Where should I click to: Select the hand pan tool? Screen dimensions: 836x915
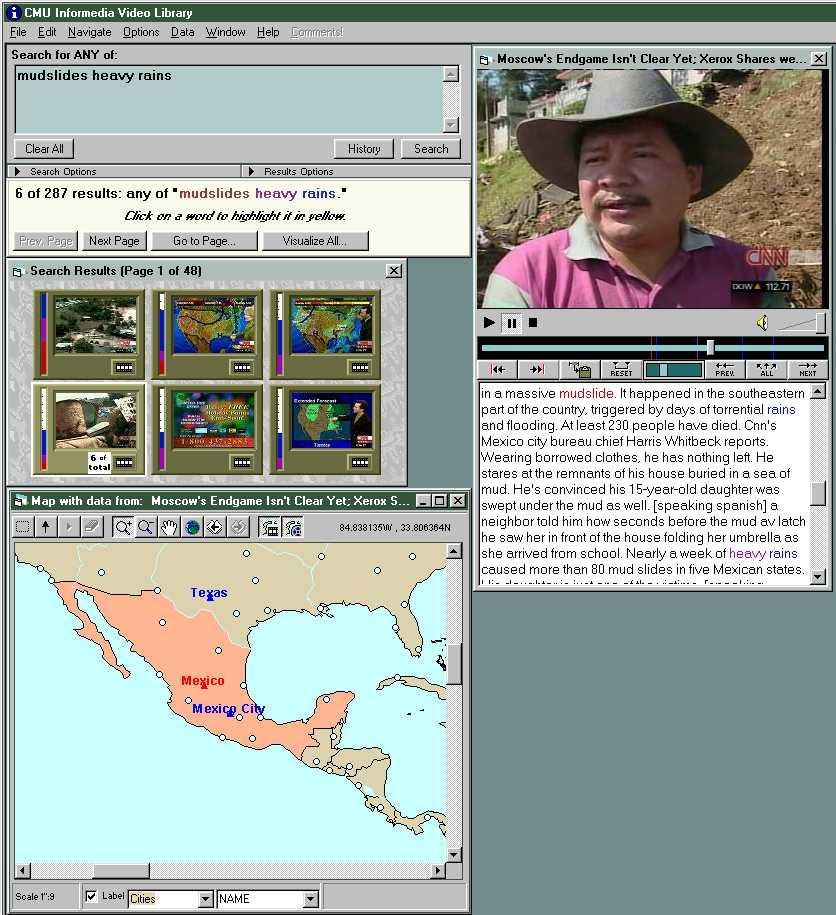(x=169, y=527)
